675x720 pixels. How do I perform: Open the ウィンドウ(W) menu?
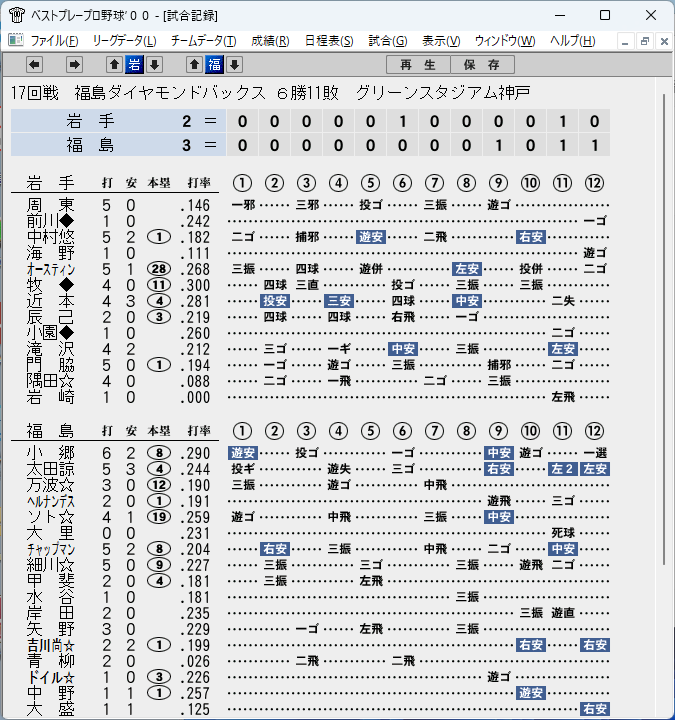point(505,41)
